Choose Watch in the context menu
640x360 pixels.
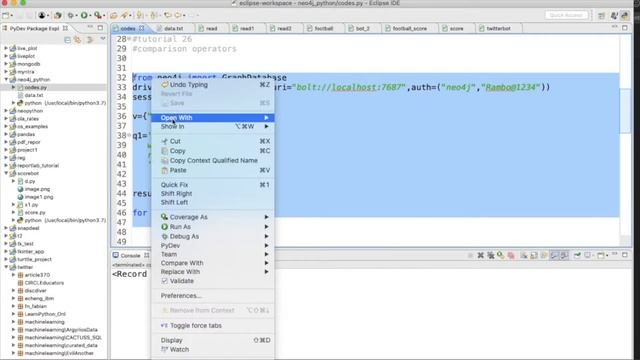click(213, 349)
